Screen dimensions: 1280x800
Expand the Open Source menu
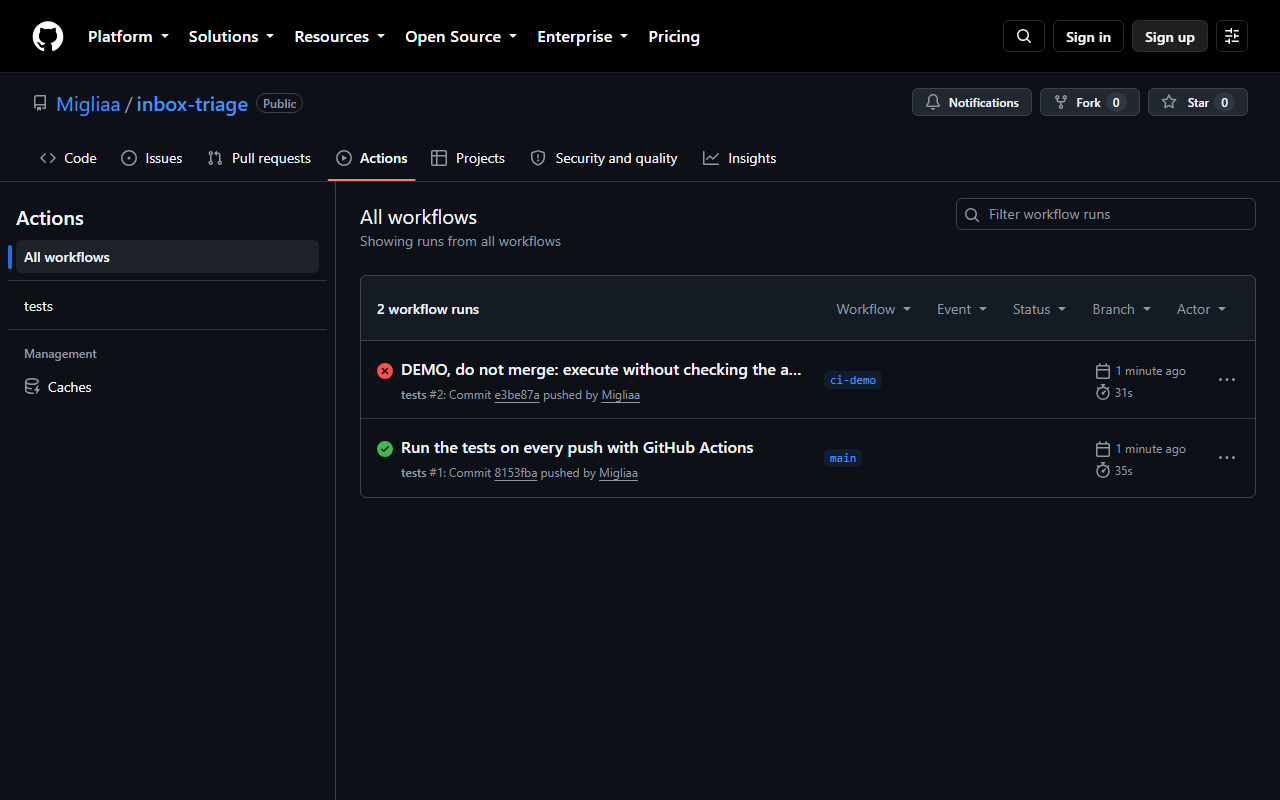coord(461,36)
